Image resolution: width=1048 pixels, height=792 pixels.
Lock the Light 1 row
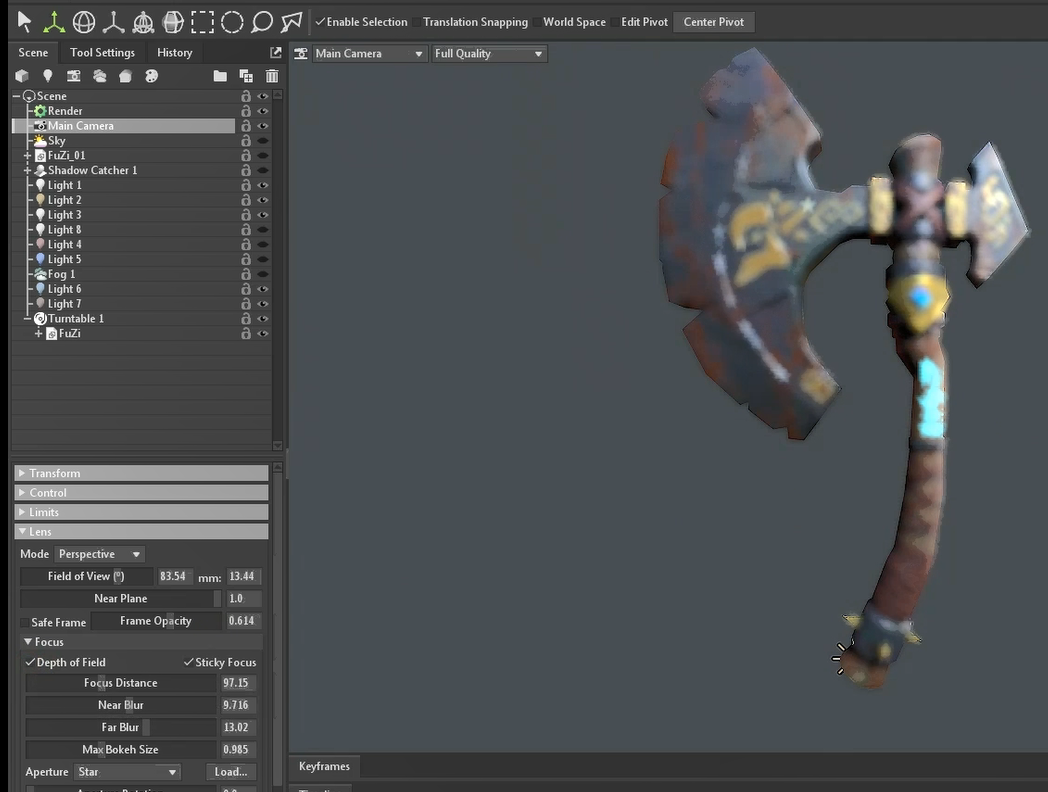point(246,185)
